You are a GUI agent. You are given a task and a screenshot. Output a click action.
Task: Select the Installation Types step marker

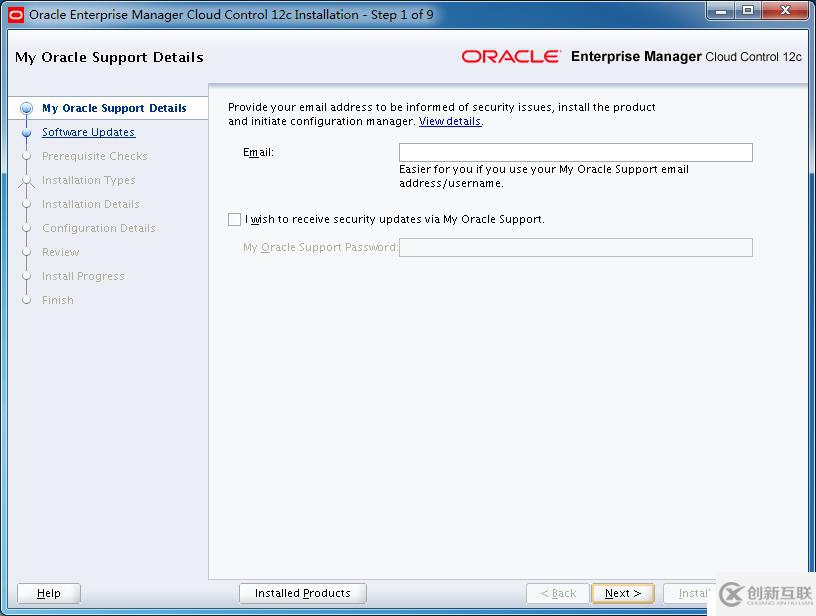tap(25, 180)
